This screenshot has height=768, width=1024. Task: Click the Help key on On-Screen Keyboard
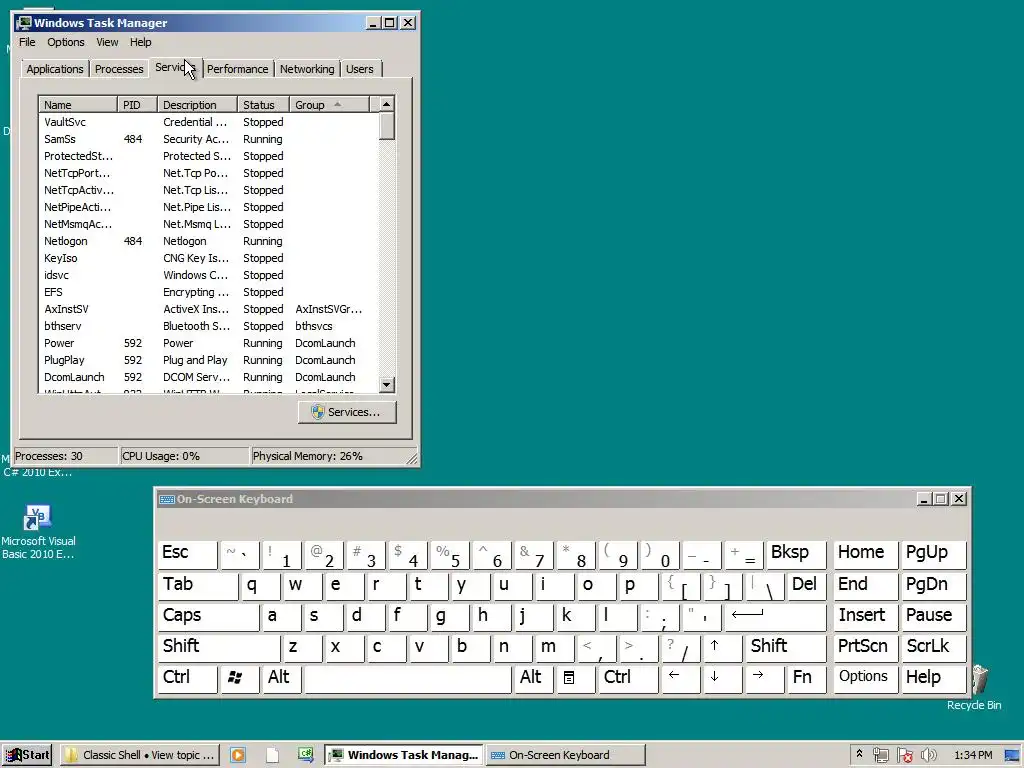[x=933, y=679]
